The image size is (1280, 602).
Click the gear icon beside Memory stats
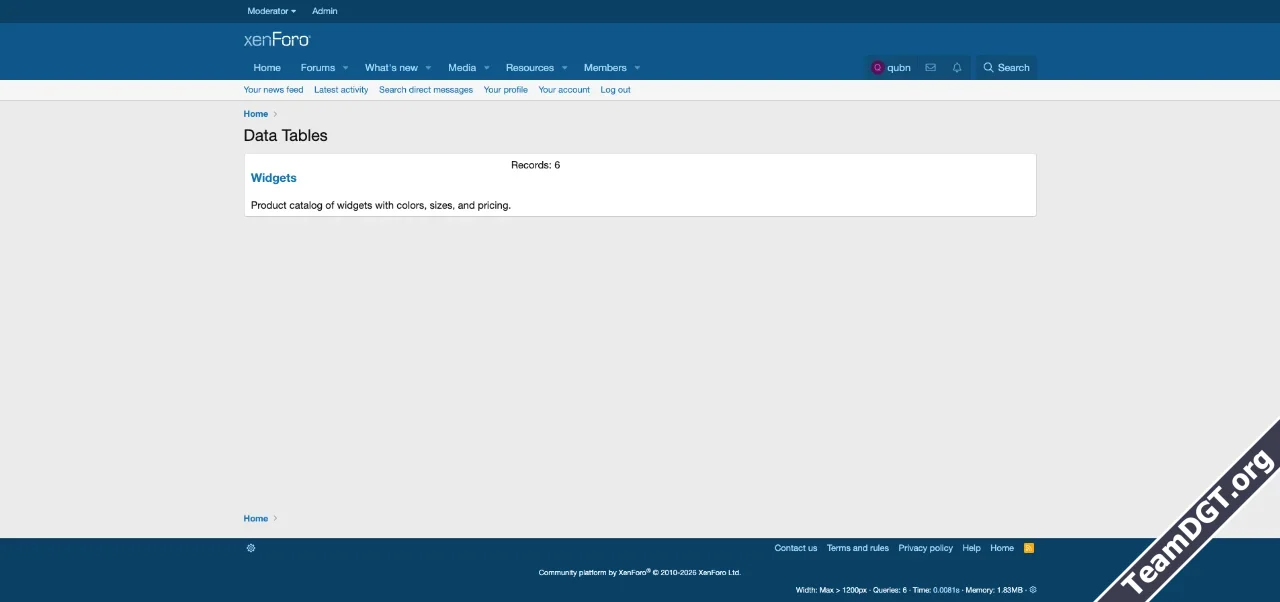(x=1033, y=590)
